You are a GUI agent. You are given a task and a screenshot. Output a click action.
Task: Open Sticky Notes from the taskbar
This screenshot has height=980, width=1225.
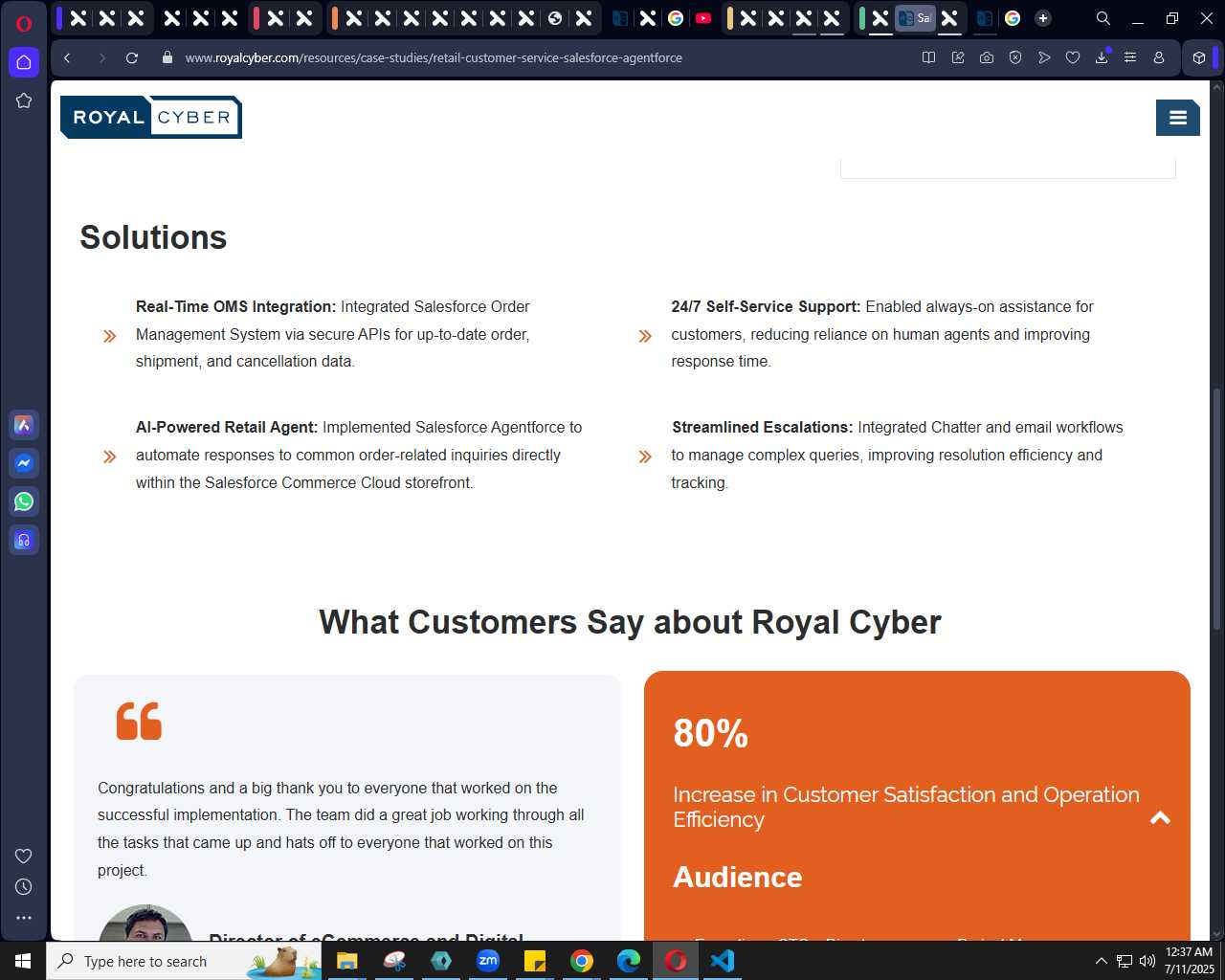click(535, 961)
